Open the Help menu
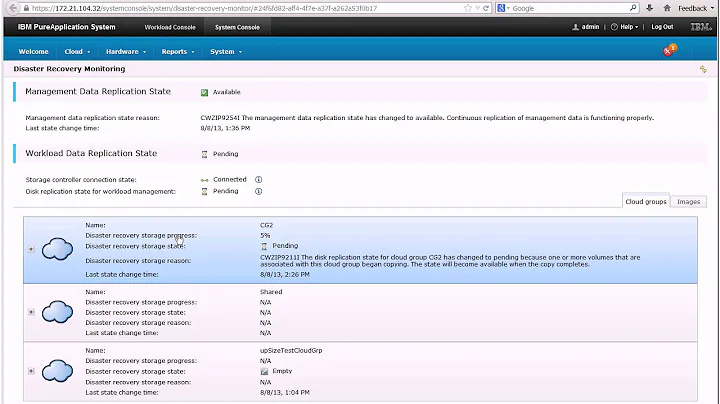This screenshot has height=404, width=720. pyautogui.click(x=625, y=27)
